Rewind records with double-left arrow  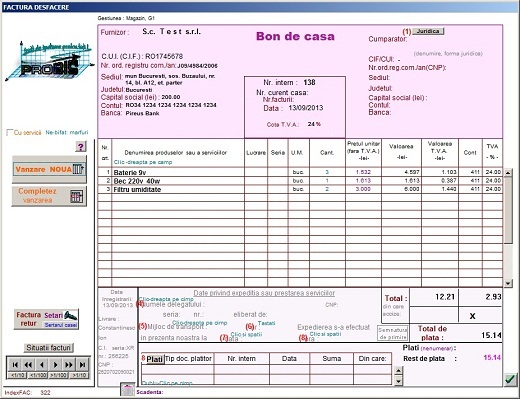[28, 365]
